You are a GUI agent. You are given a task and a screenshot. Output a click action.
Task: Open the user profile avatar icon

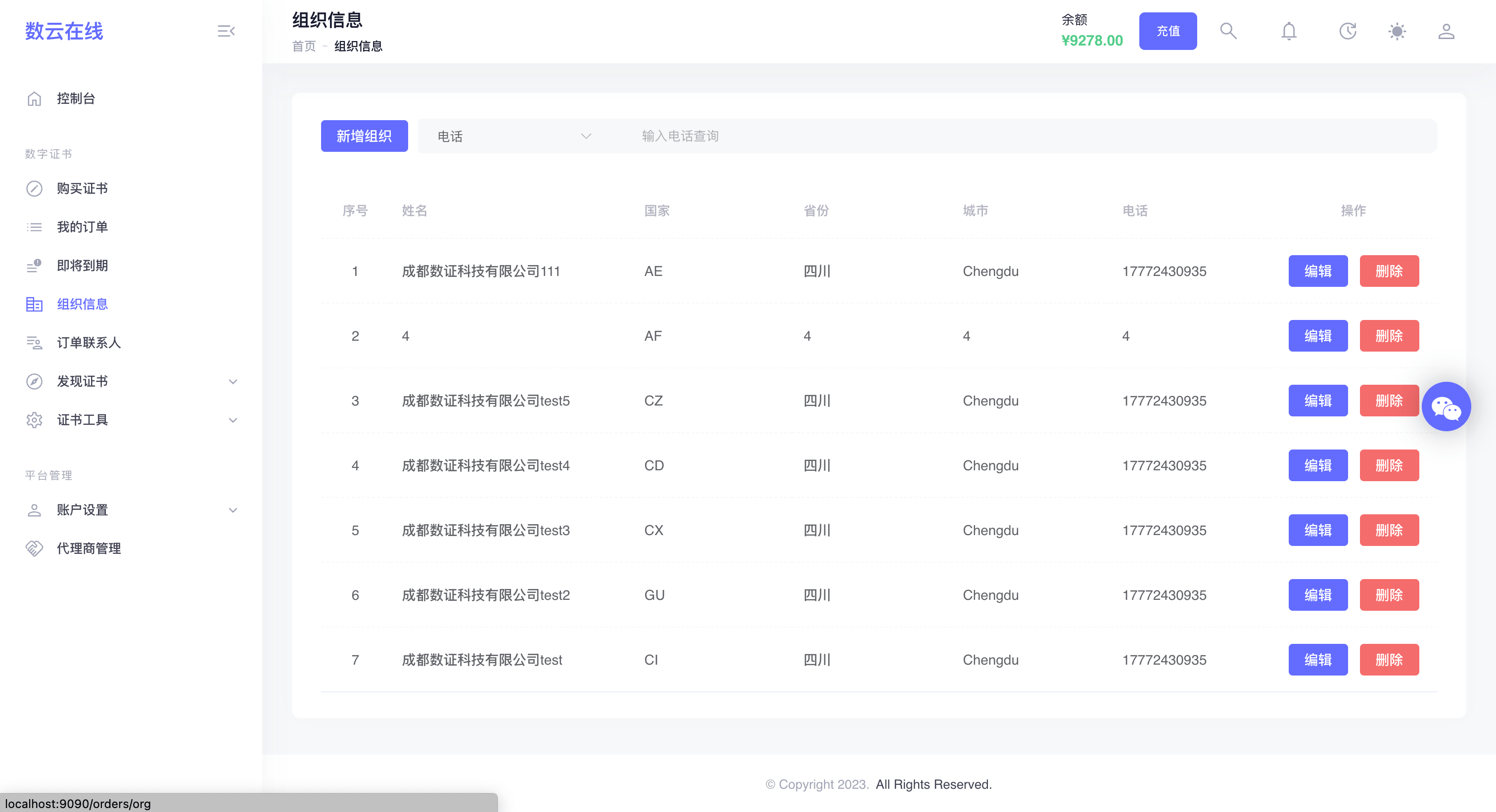(x=1446, y=31)
